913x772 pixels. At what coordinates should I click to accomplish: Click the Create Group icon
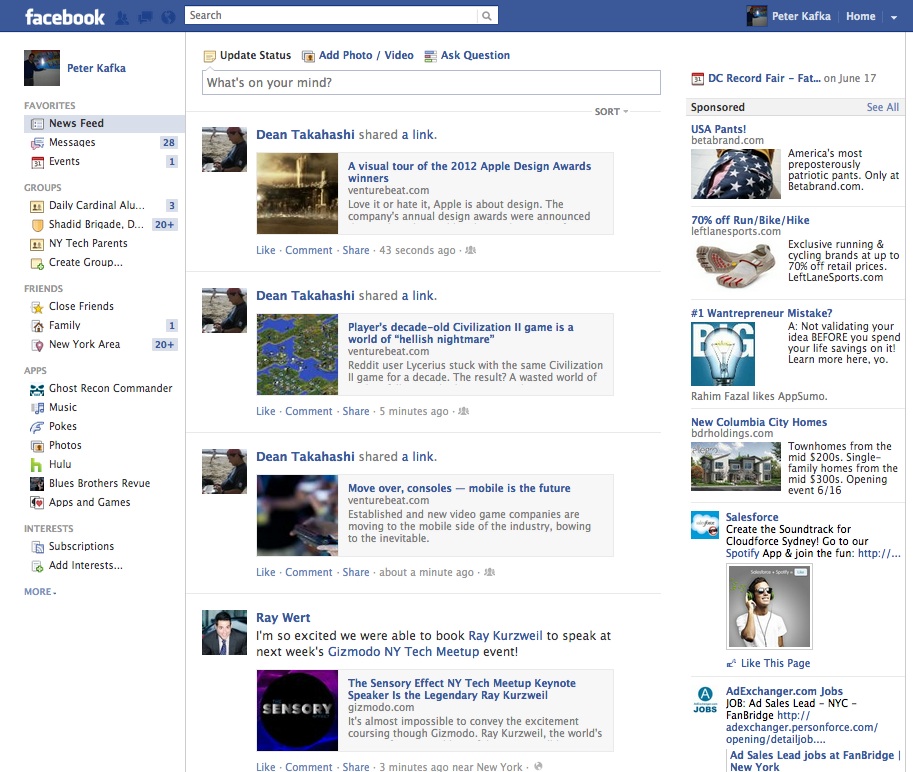click(37, 264)
